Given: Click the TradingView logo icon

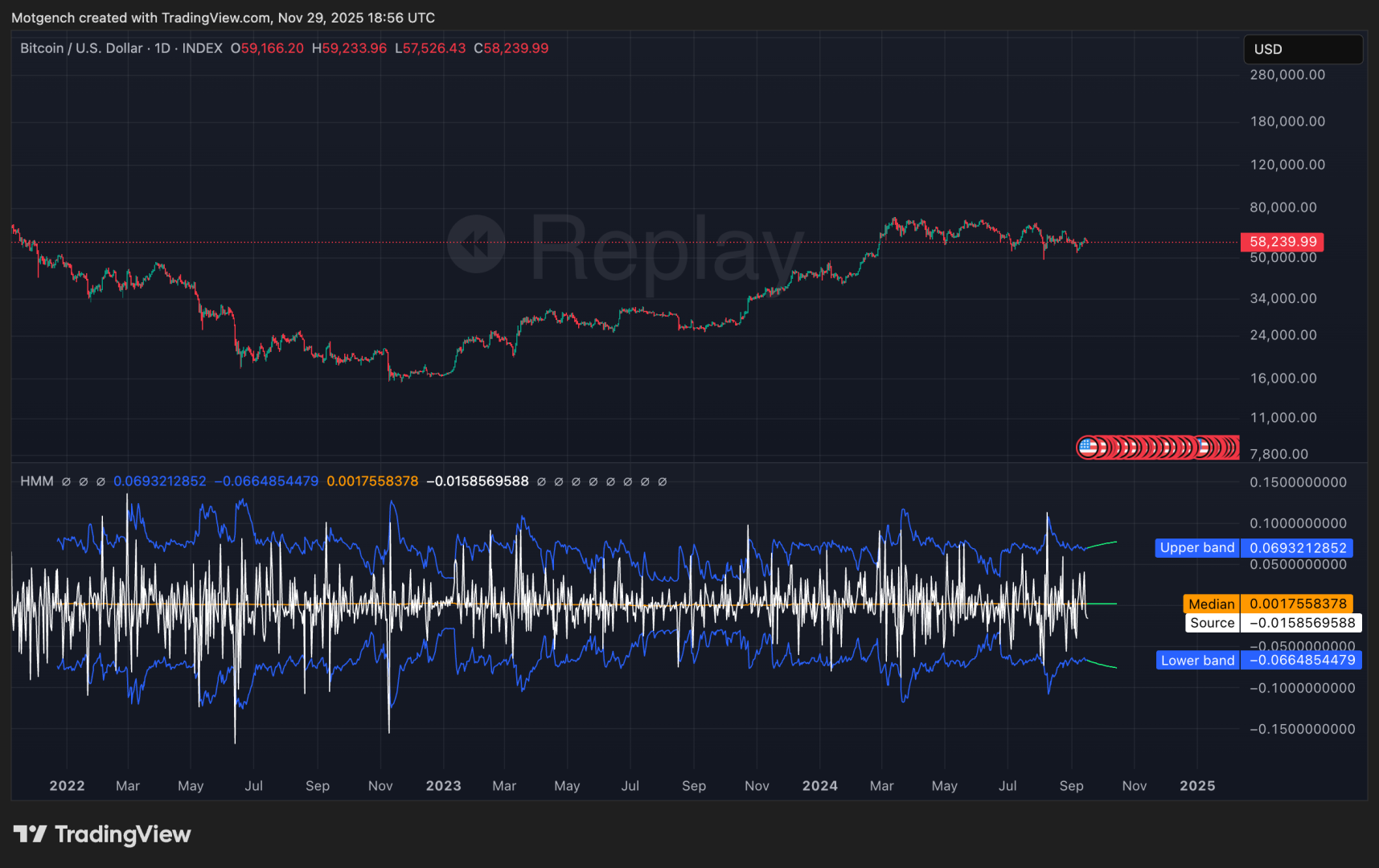Looking at the screenshot, I should (31, 834).
